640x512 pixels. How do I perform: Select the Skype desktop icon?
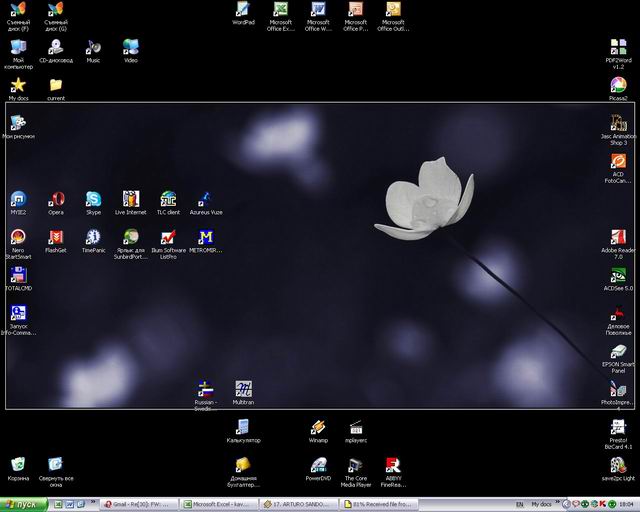[x=93, y=203]
